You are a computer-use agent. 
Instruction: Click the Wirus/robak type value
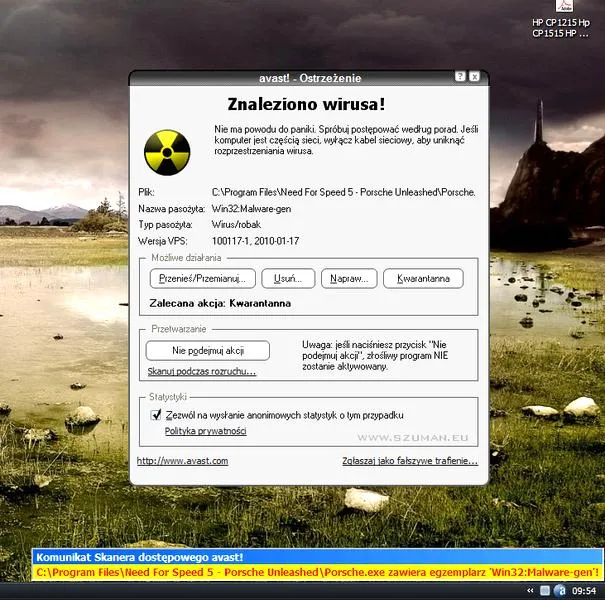[x=236, y=225]
